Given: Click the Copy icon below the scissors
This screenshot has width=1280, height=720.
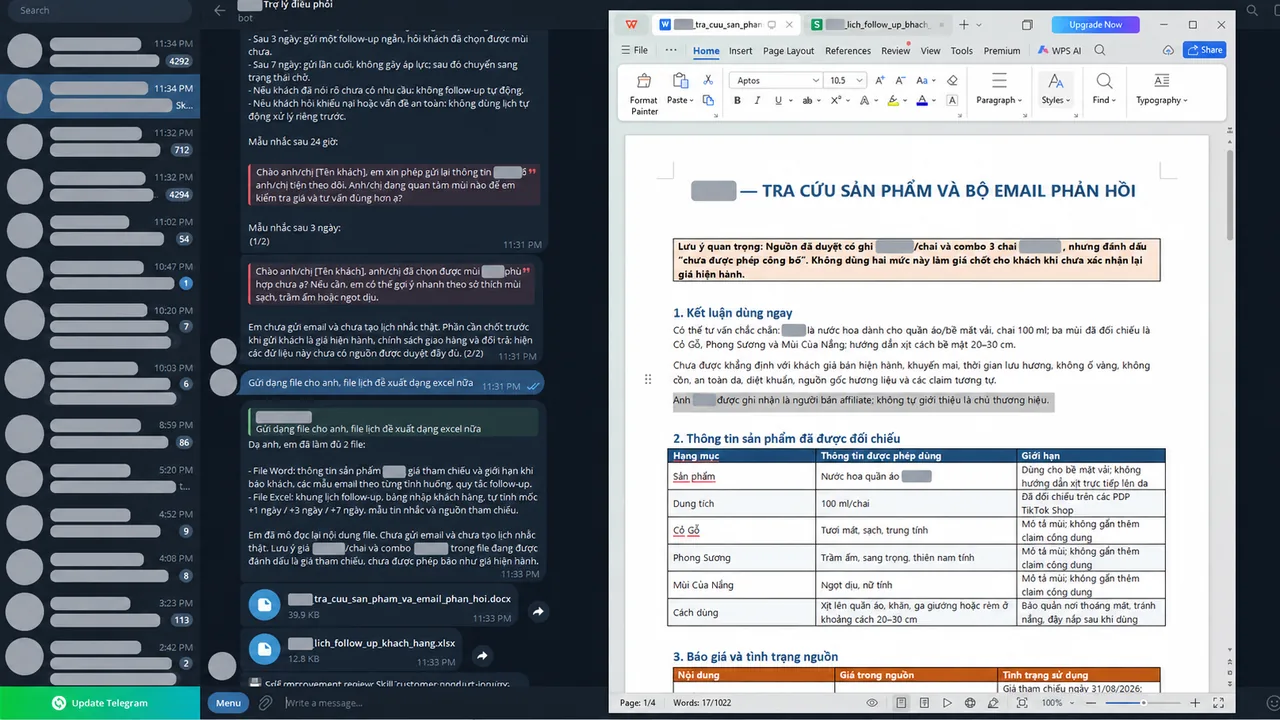Looking at the screenshot, I should click(x=708, y=100).
